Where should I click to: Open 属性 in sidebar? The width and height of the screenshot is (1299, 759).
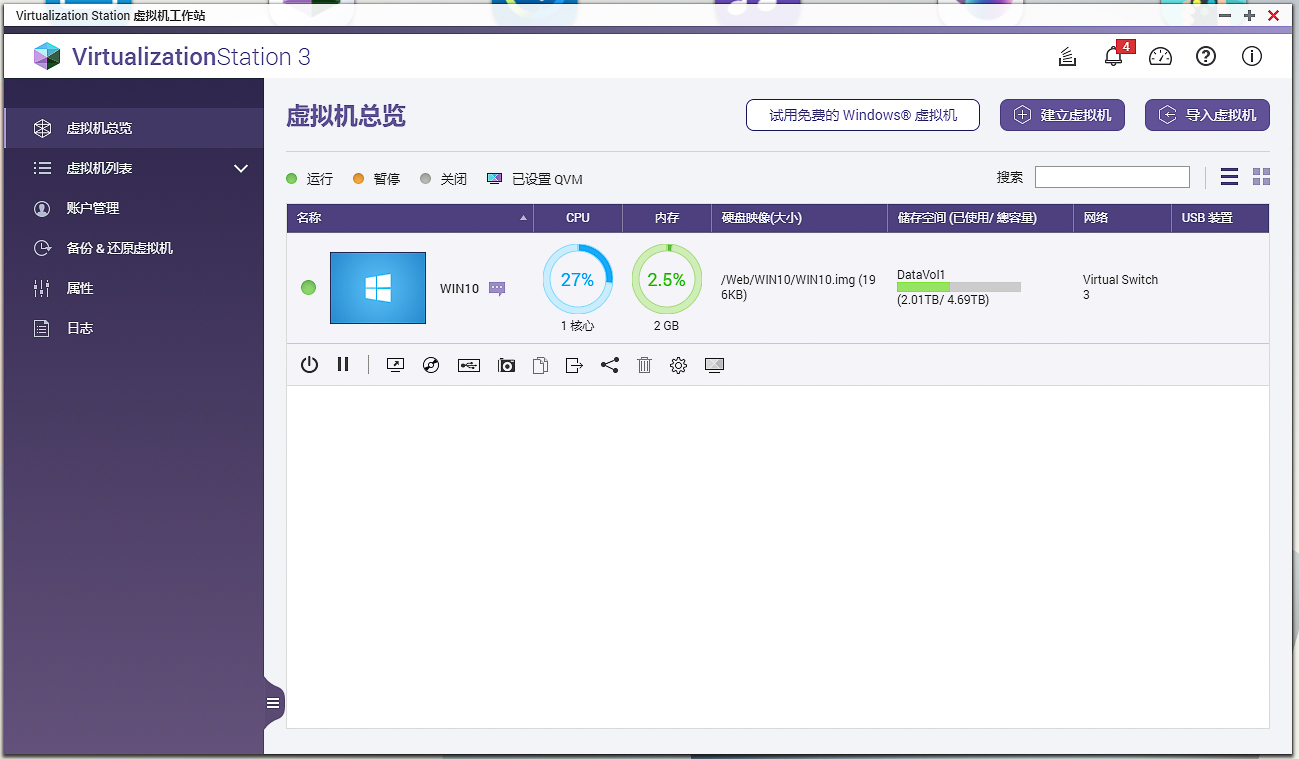click(134, 288)
